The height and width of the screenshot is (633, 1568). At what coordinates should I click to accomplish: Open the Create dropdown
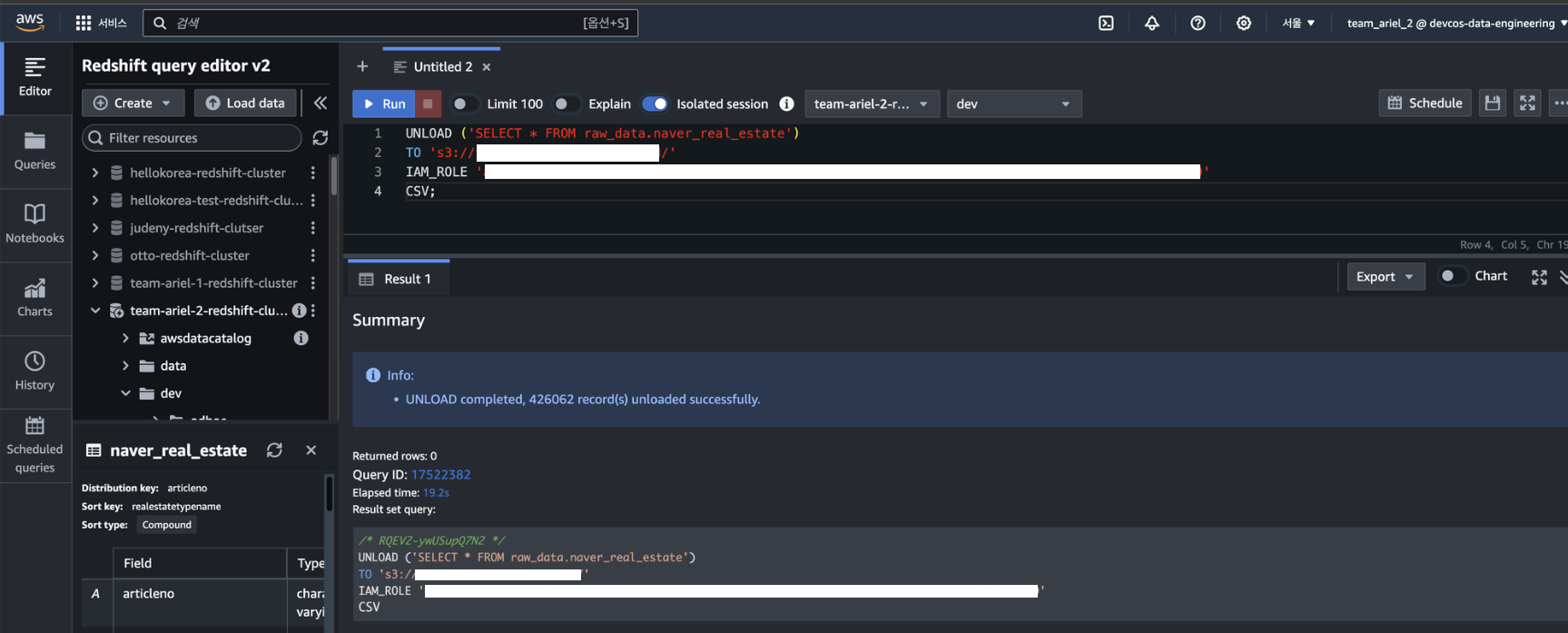(x=133, y=103)
